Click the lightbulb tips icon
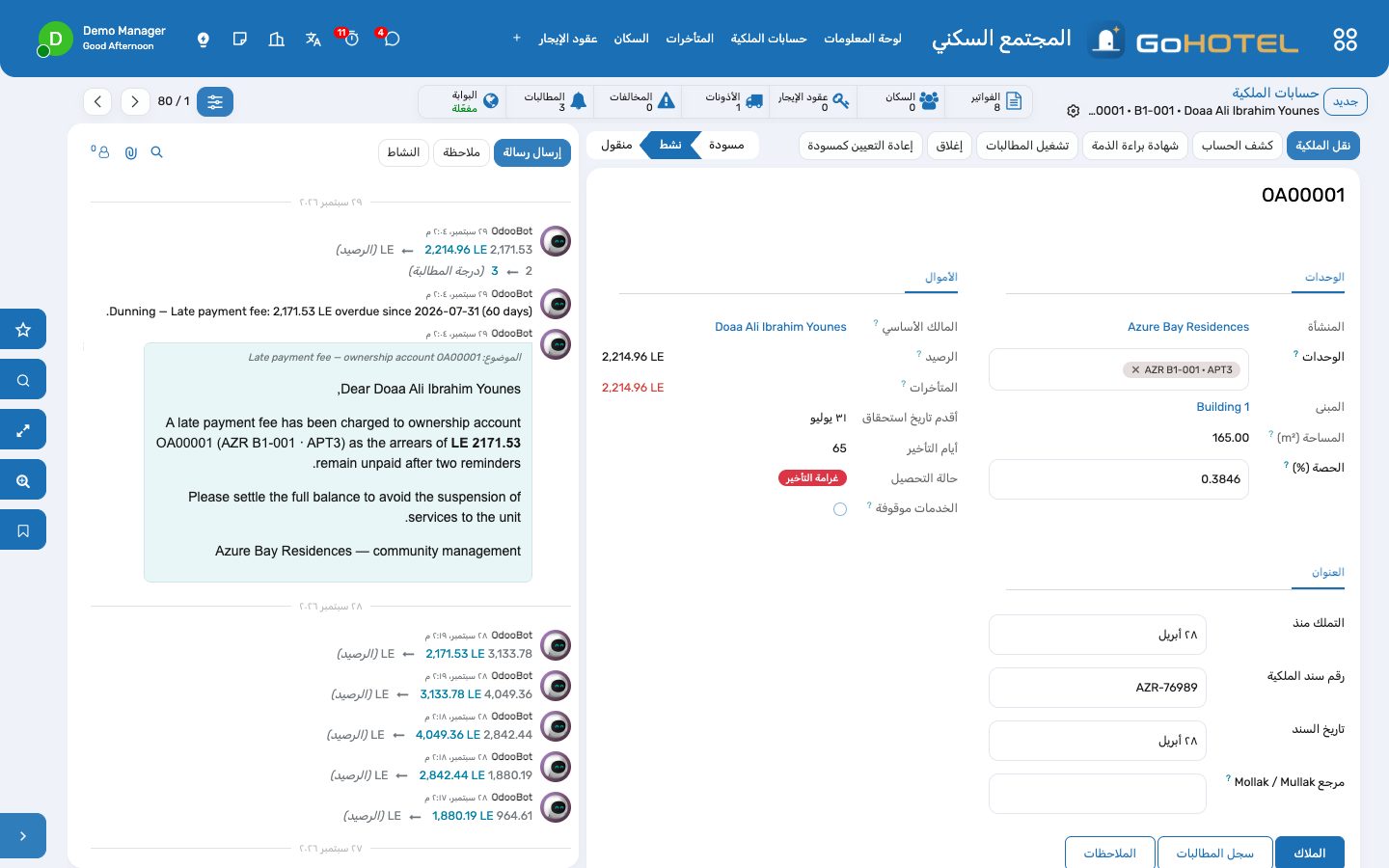 204,39
